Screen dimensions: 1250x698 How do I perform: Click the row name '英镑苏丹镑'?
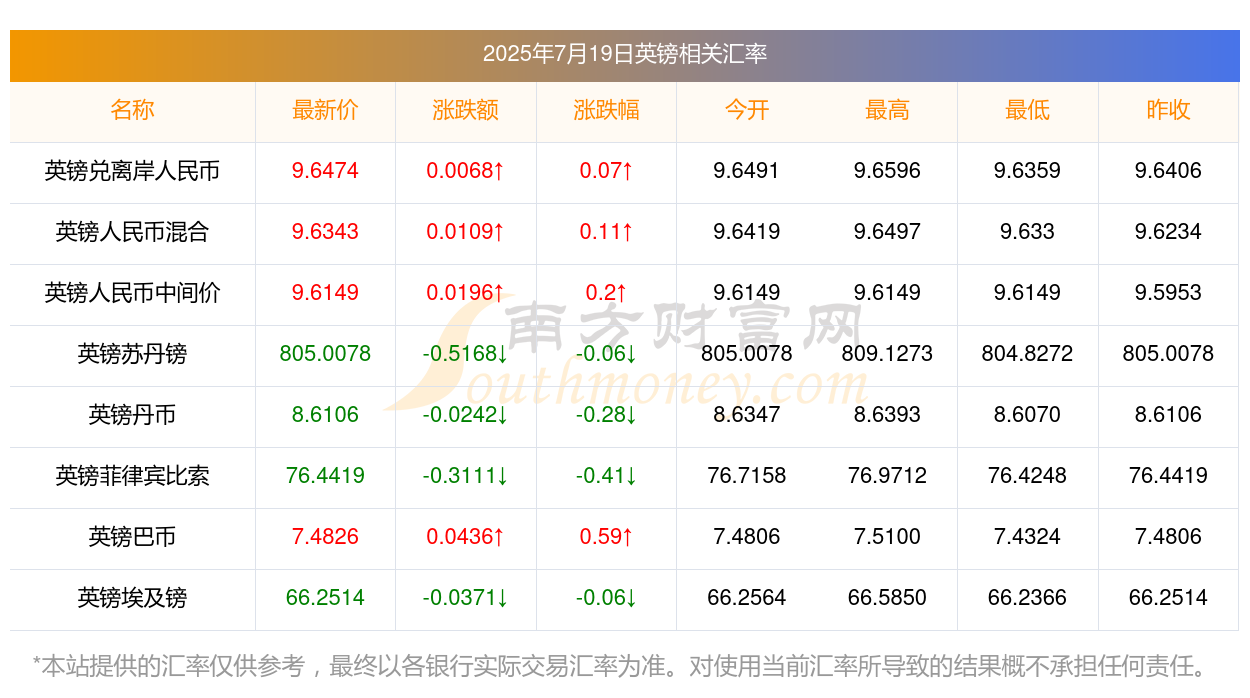132,354
